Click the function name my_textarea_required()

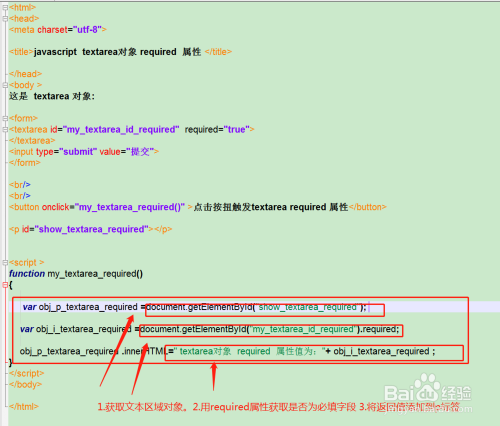point(95,274)
